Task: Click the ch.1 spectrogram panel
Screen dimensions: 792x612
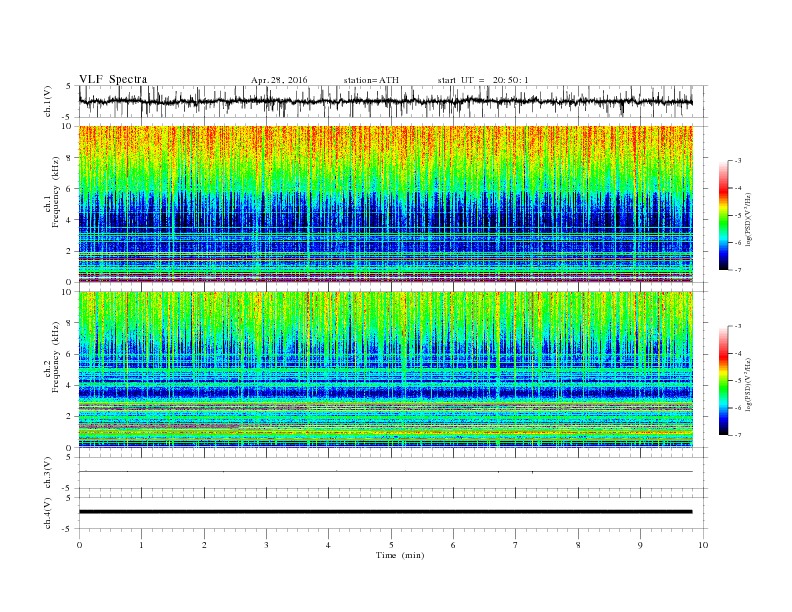Action: pos(385,204)
